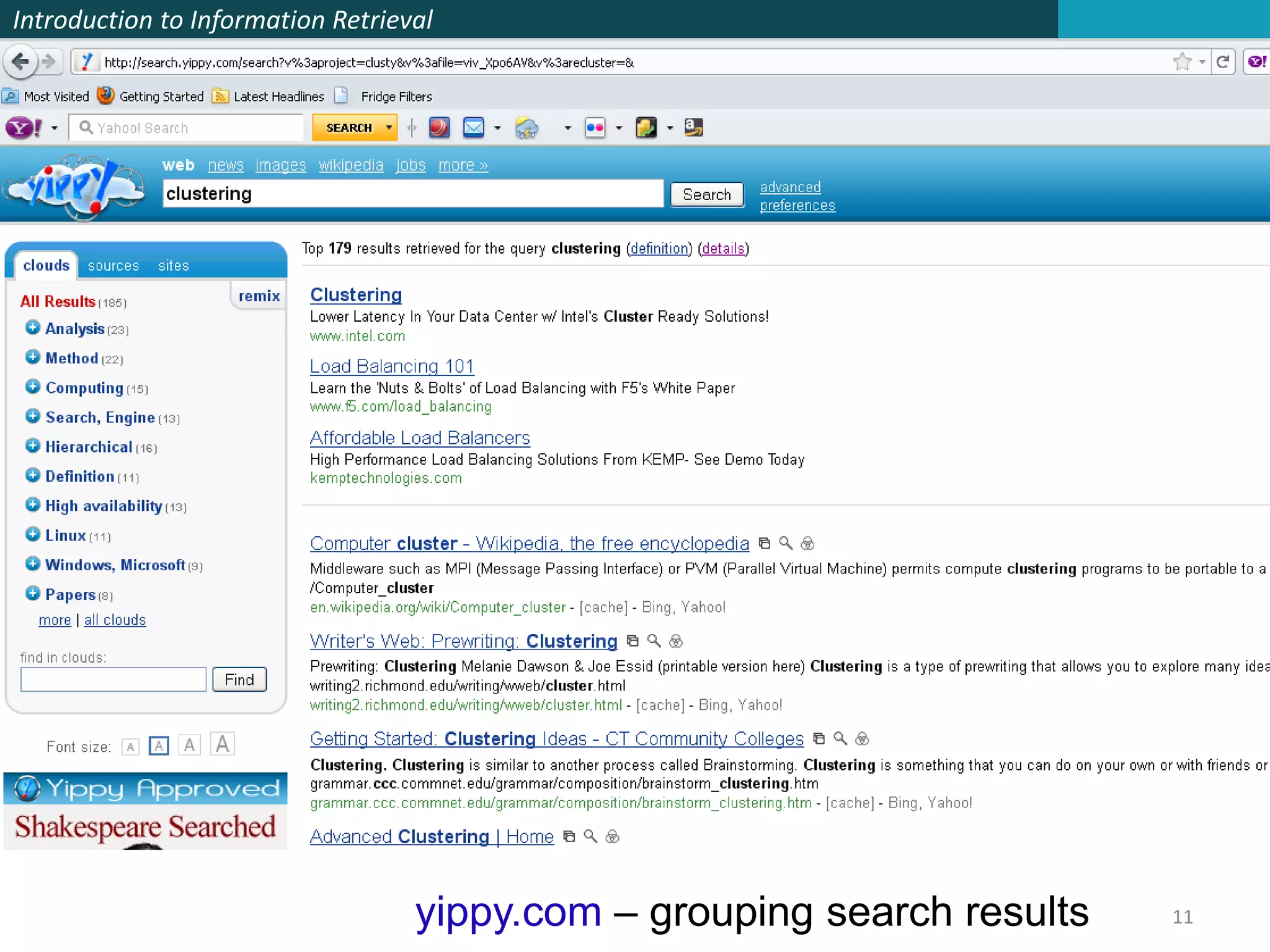Expand the Windows, Microsoft cluster

click(33, 564)
